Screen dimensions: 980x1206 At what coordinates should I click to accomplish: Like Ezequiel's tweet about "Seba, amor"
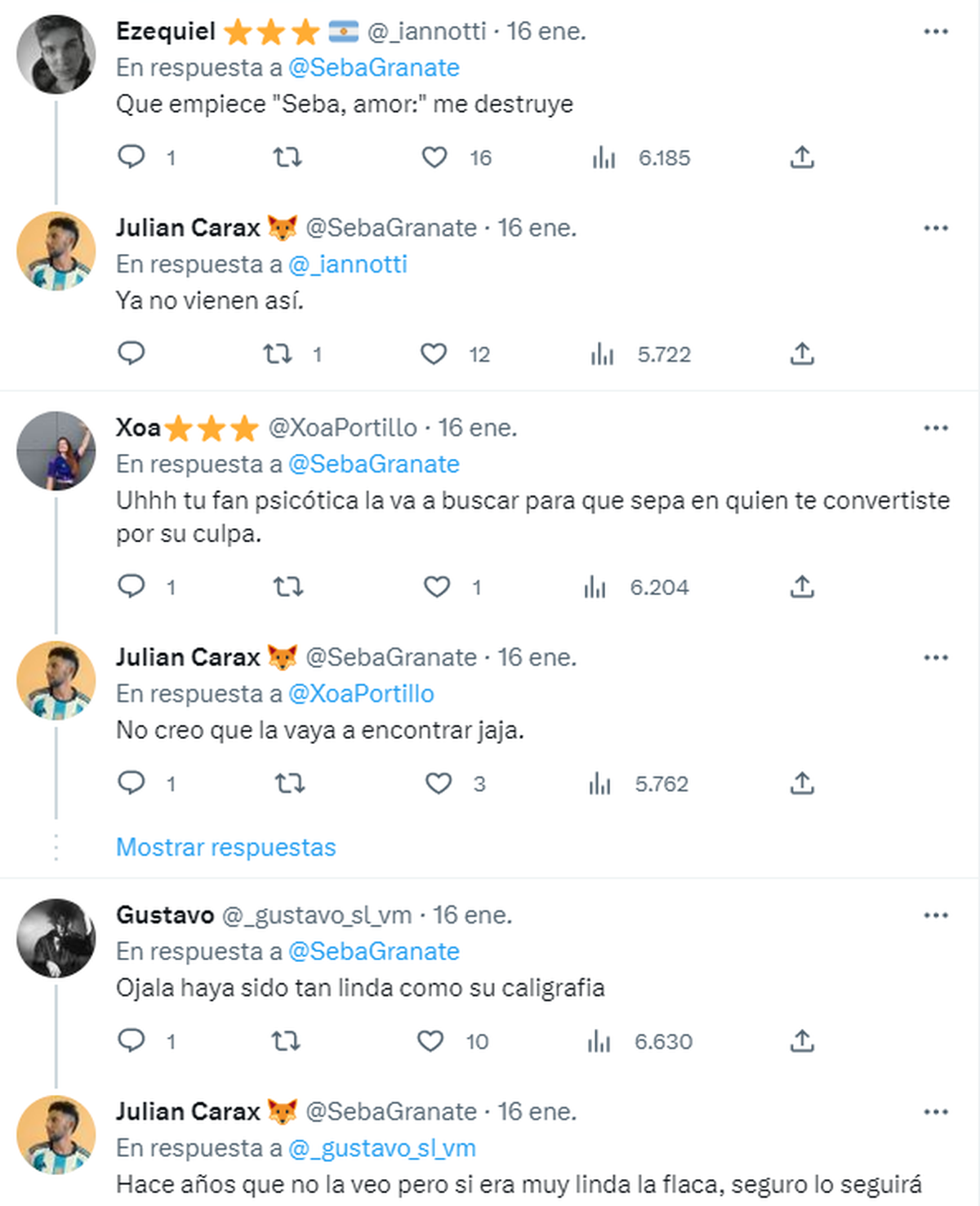(434, 158)
